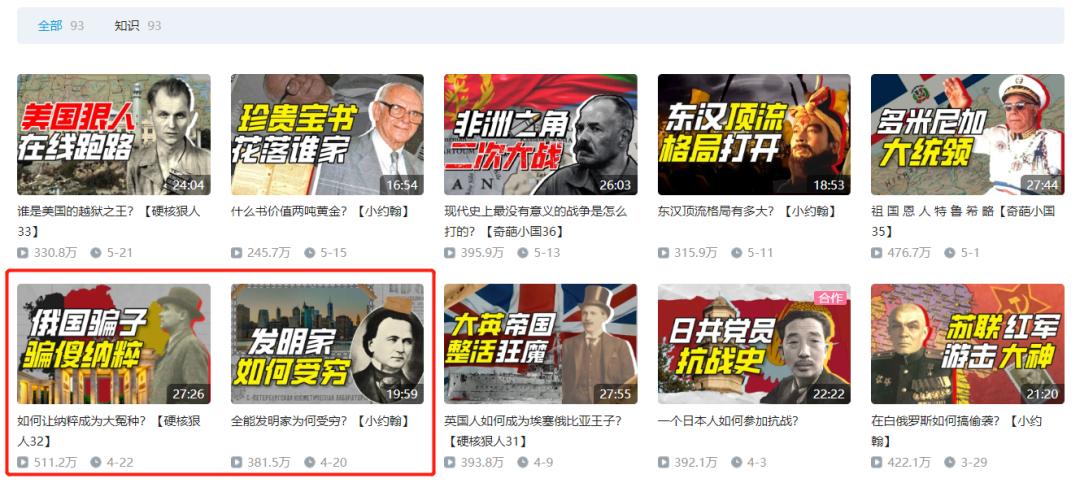The width and height of the screenshot is (1080, 483).
Task: Open the 俄国骗子骗傻纳粹 thumbnail
Action: [x=114, y=344]
